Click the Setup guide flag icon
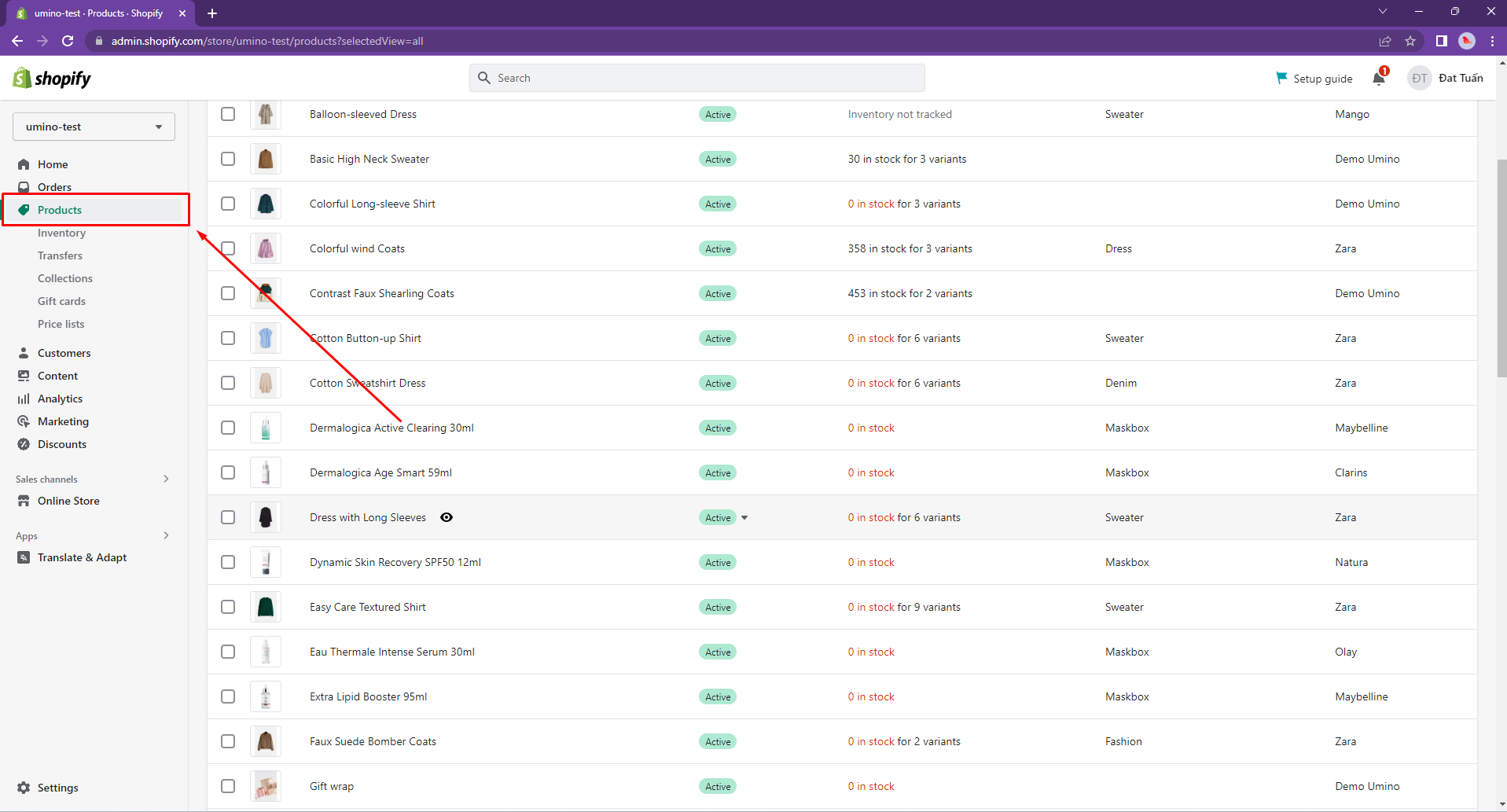The height and width of the screenshot is (812, 1507). 1281,78
